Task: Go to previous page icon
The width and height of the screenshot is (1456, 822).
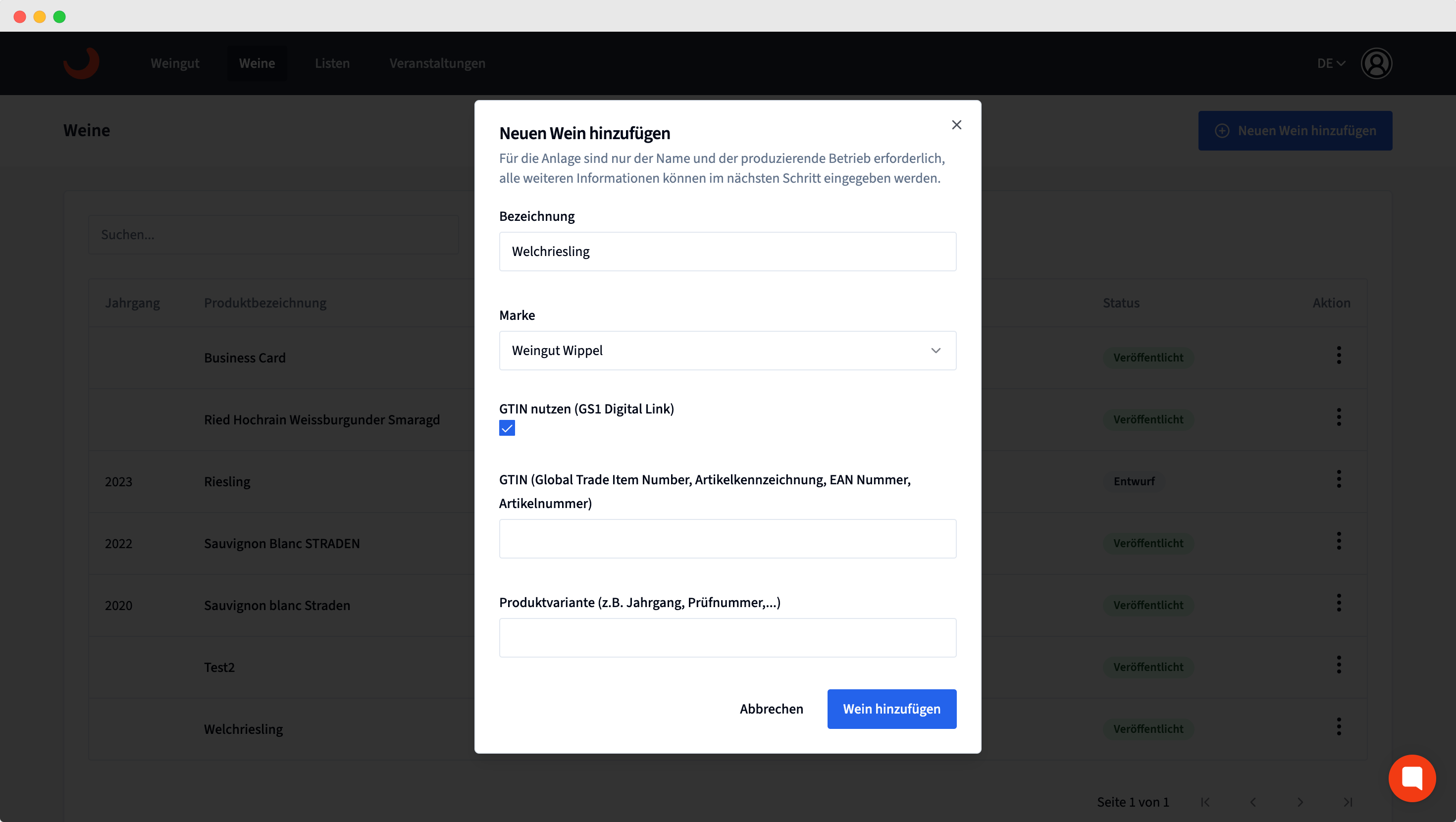Action: (x=1252, y=802)
